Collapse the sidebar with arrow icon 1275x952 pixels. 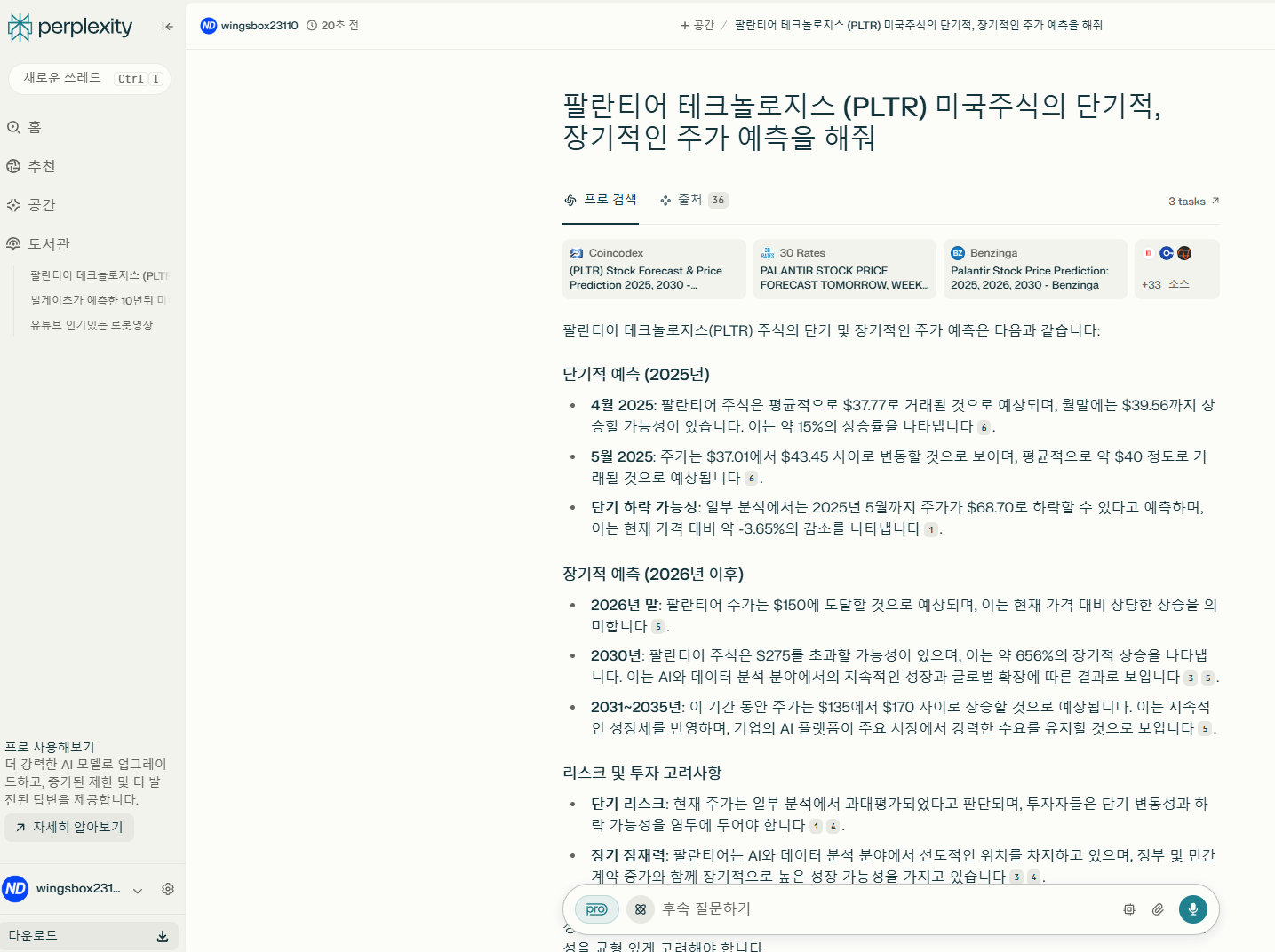(167, 27)
